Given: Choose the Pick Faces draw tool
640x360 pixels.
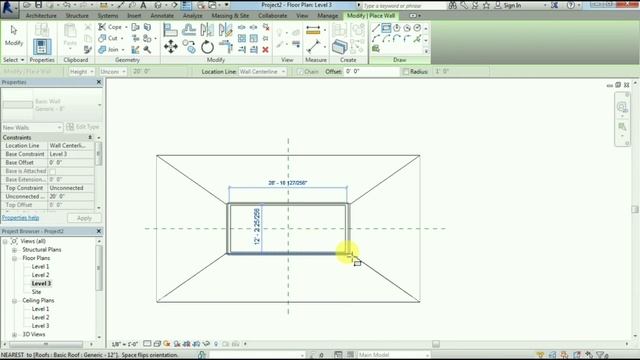Looking at the screenshot, I should (x=376, y=49).
